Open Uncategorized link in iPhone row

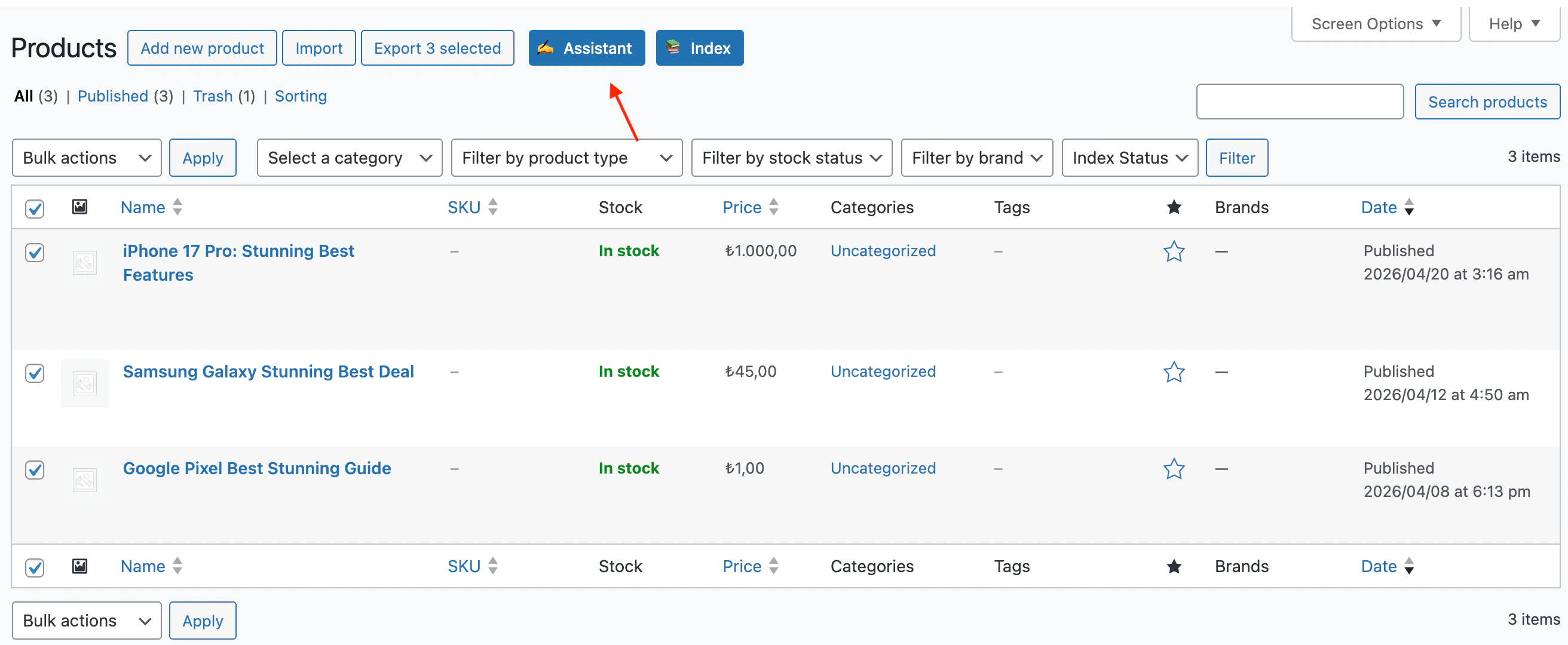point(883,251)
